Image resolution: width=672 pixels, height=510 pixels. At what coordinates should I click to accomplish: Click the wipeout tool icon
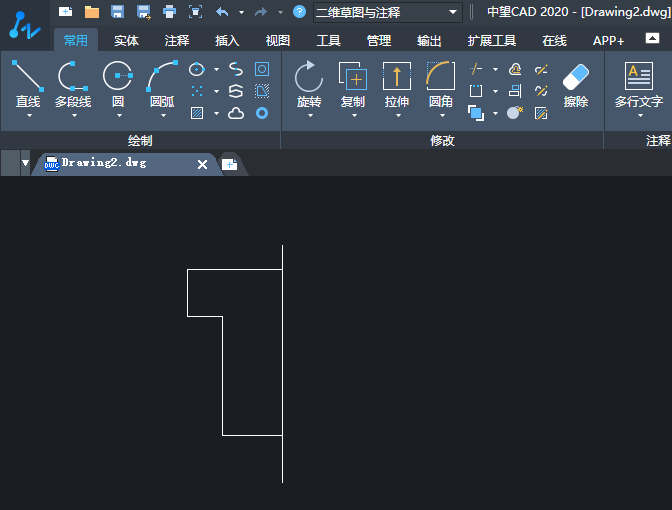tap(262, 91)
